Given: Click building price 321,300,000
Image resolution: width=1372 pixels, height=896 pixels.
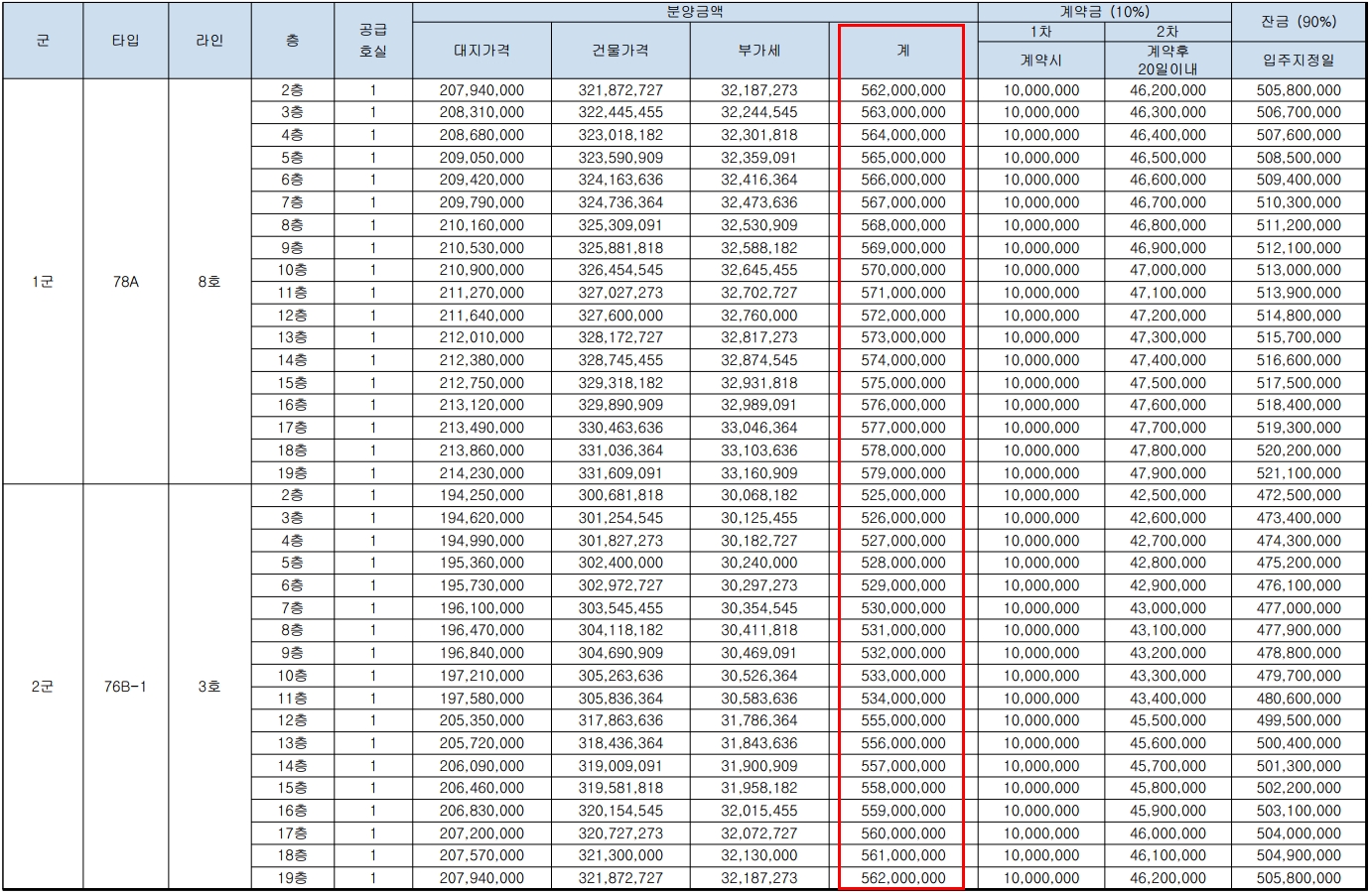Looking at the screenshot, I should pyautogui.click(x=620, y=855).
